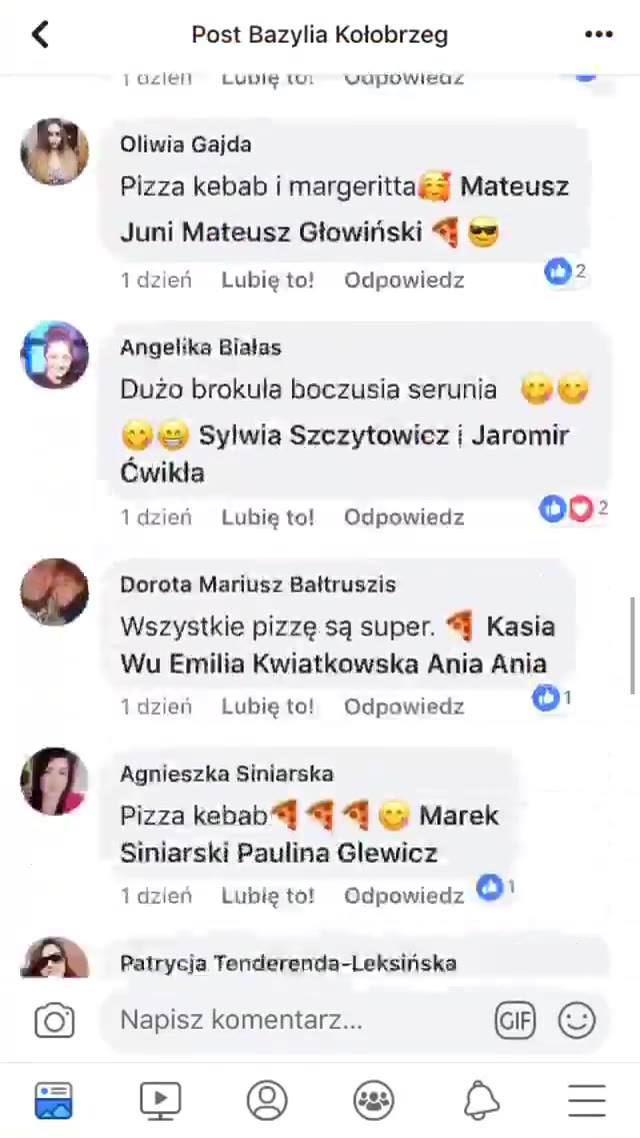Reply to Dorota Mariusz Bałtruszis's comment with Odpowiedz
Screen dimensions: 640x1138
(x=404, y=706)
